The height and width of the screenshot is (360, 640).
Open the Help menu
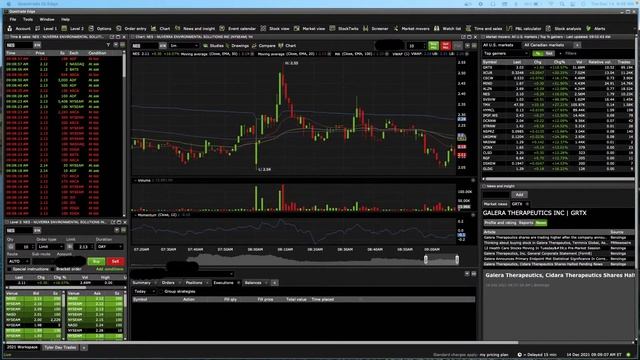click(x=65, y=19)
